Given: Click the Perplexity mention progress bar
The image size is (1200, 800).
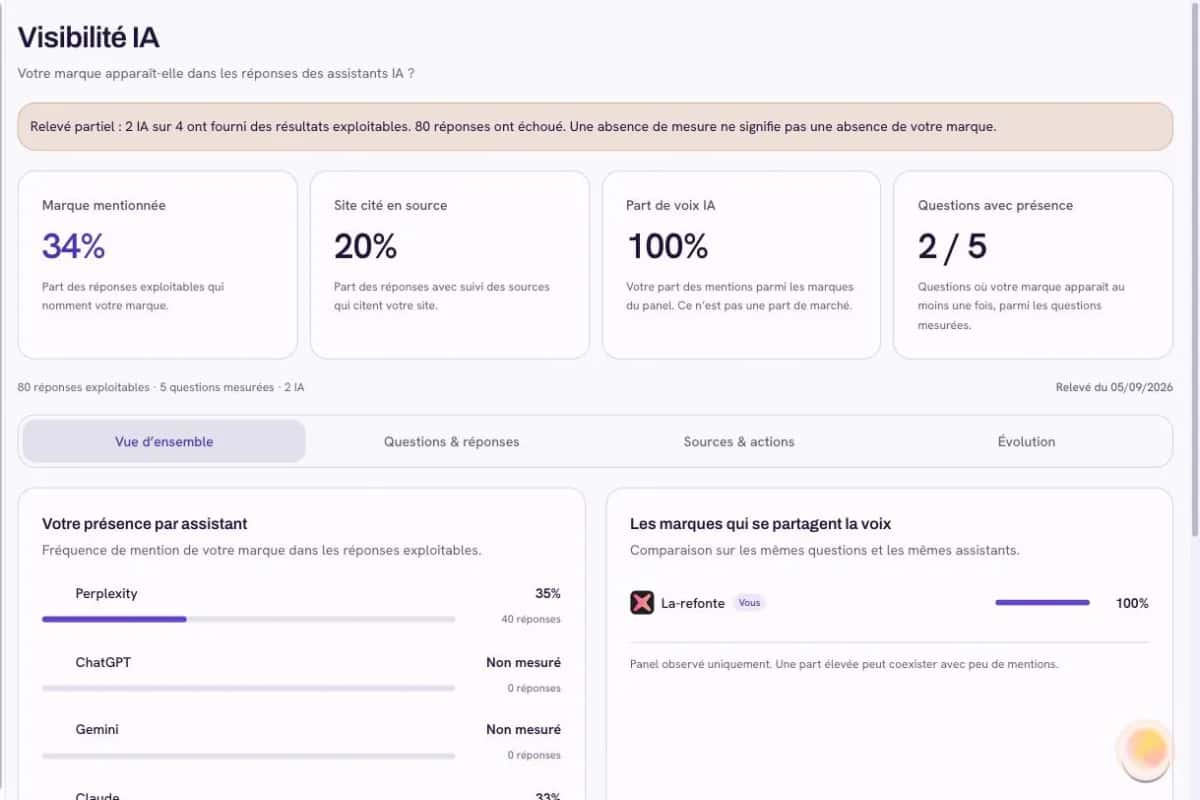Looking at the screenshot, I should click(x=248, y=619).
